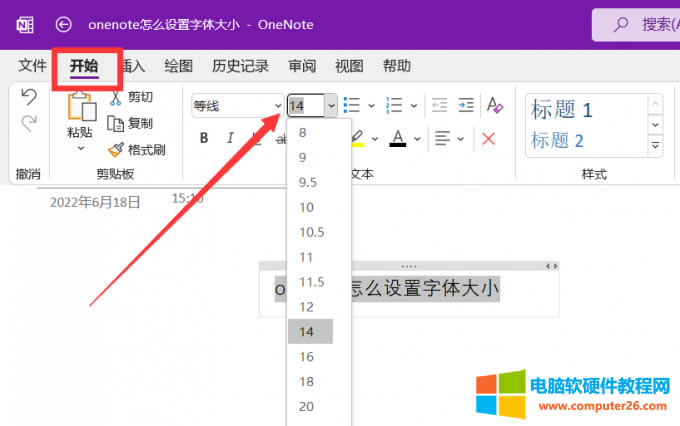Click the Cut (剪切) scissors icon
This screenshot has width=680, height=426.
pos(115,97)
